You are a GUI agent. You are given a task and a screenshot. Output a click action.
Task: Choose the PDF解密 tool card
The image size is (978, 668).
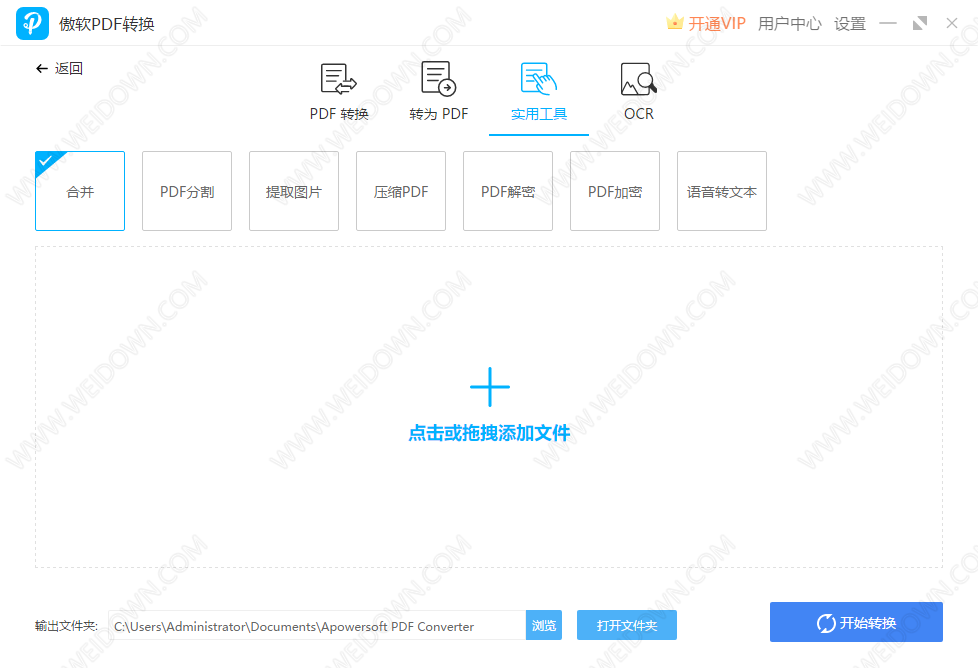508,191
